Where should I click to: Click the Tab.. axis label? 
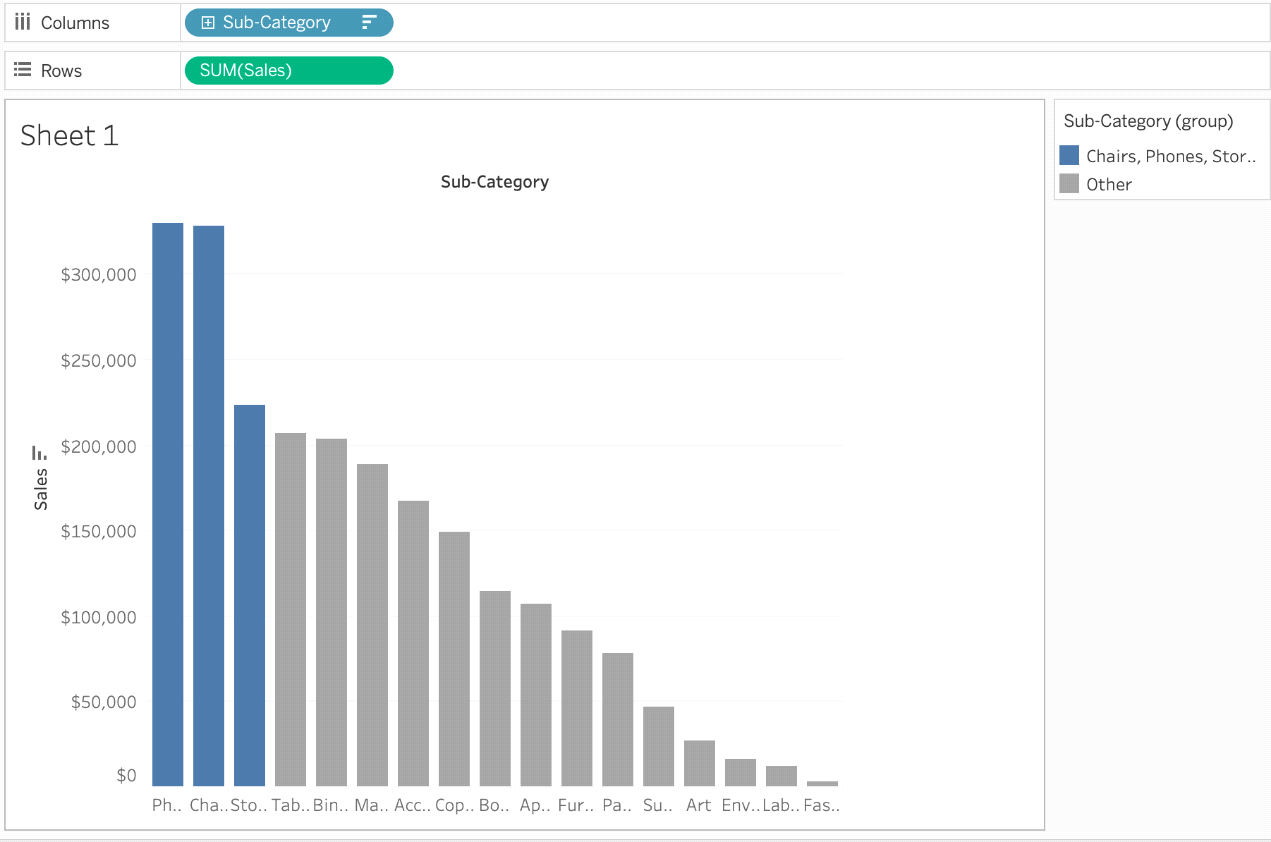coord(290,804)
